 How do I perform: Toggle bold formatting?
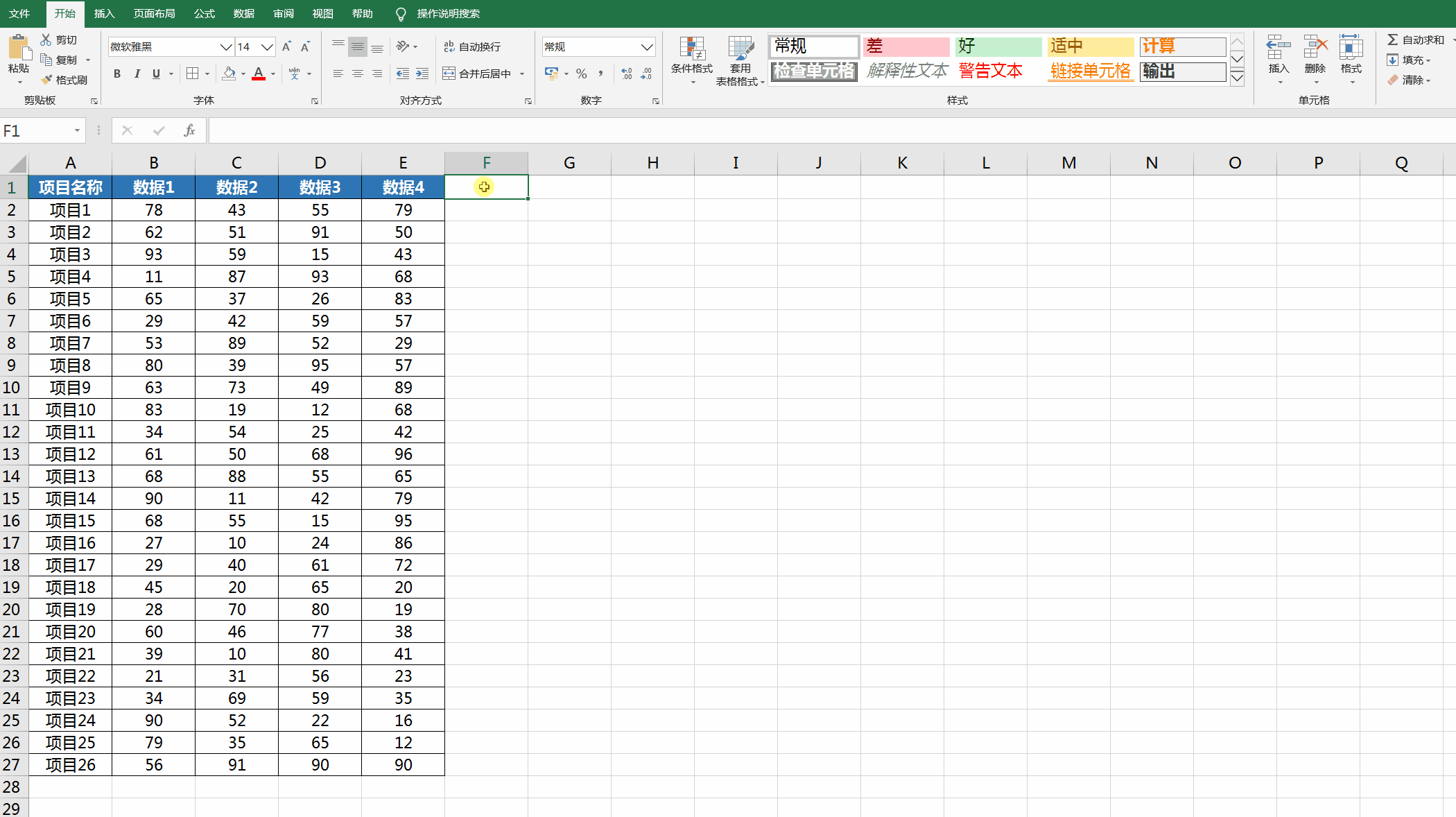tap(117, 74)
